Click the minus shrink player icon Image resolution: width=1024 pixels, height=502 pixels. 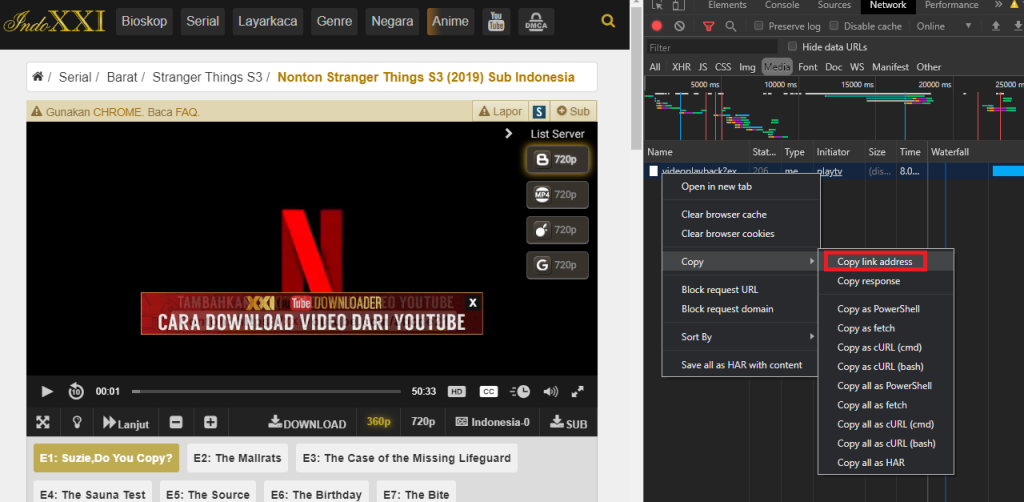coord(176,422)
